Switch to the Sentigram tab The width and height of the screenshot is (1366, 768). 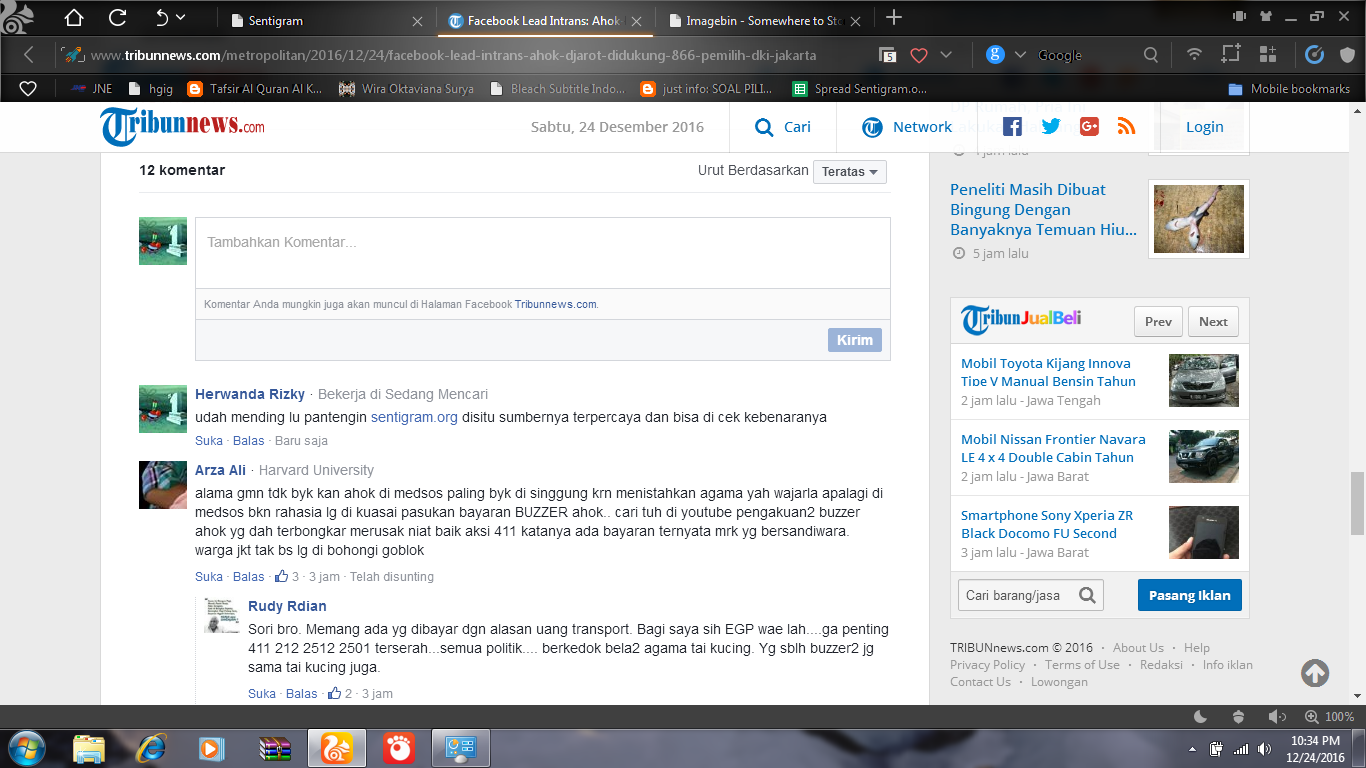click(275, 20)
